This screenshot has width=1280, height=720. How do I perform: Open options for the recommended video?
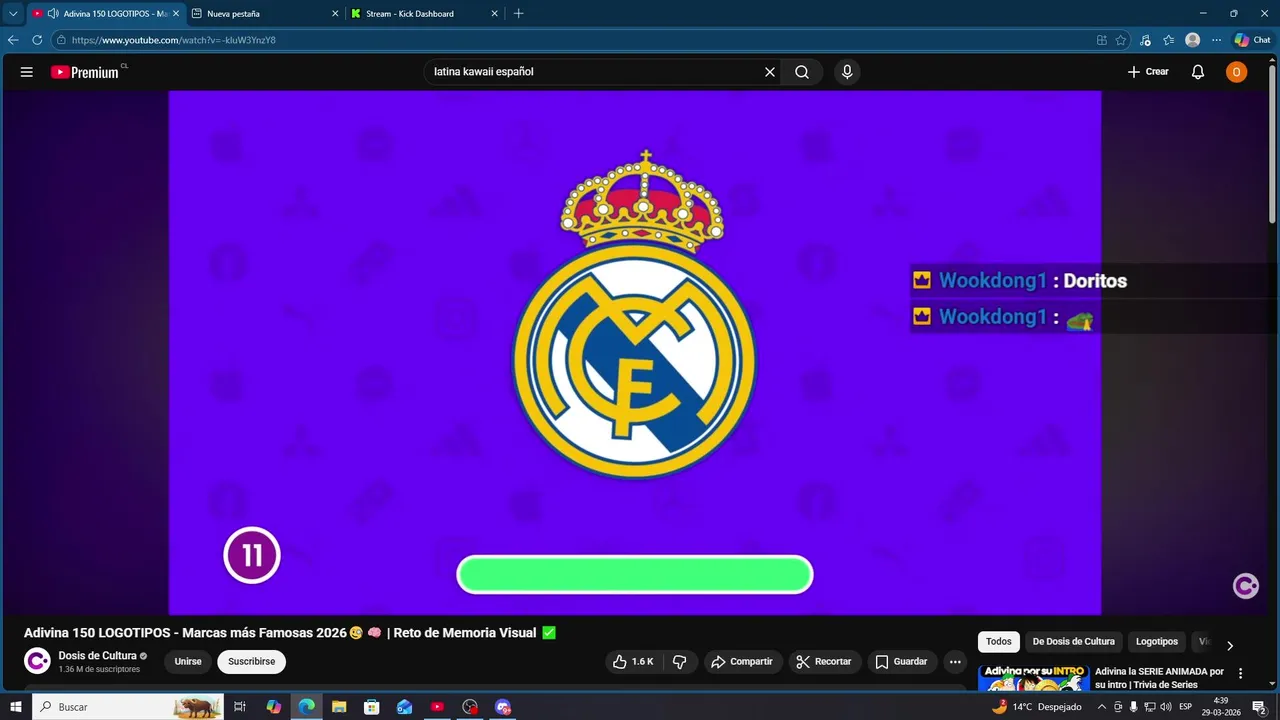[1241, 674]
